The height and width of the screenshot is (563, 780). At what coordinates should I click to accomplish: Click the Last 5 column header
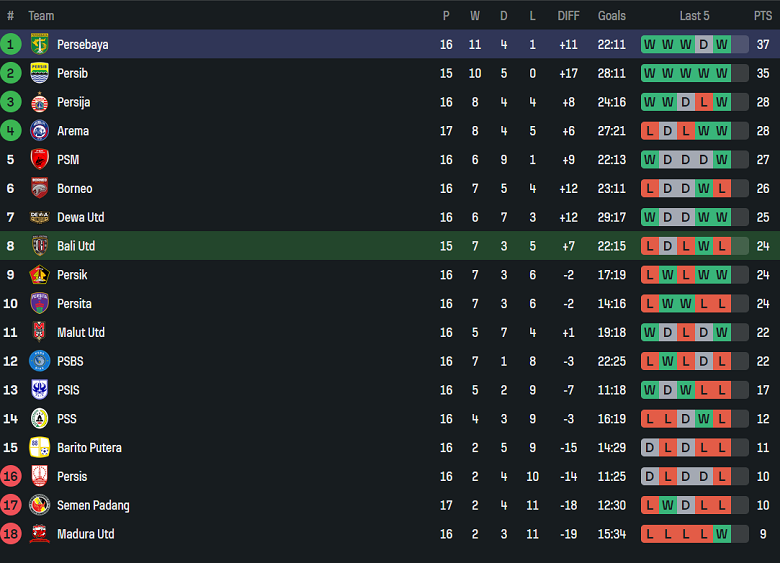tap(694, 16)
